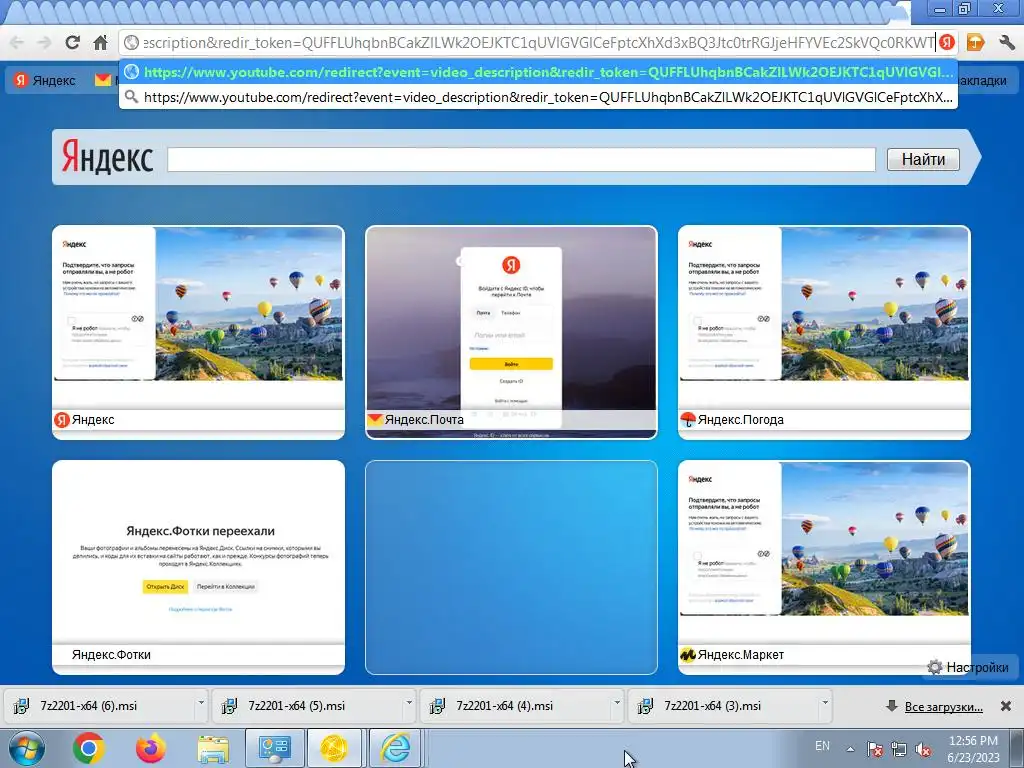Click the Яндекс.Почта tile label

[424, 420]
